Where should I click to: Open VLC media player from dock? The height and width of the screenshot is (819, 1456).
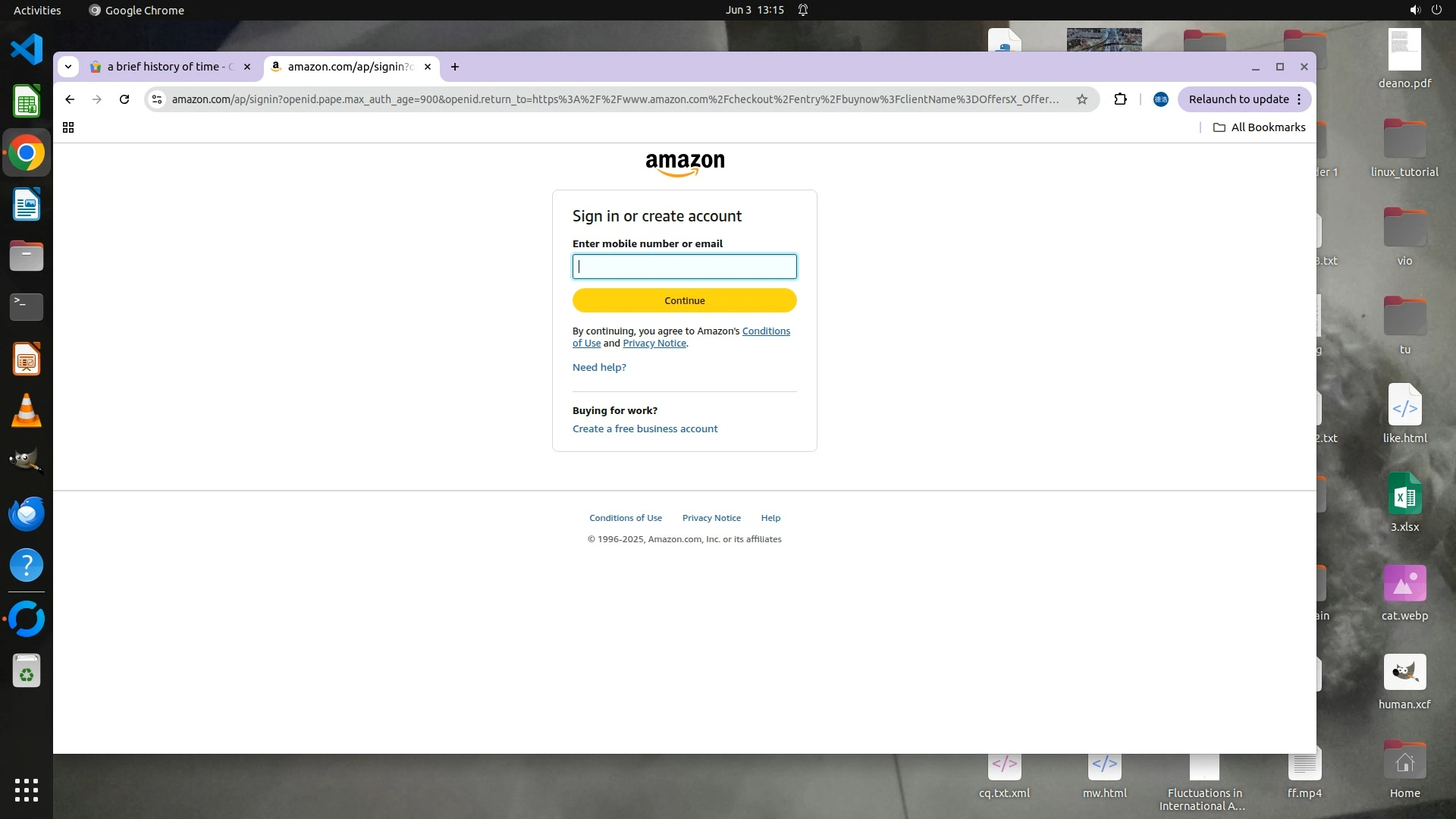(27, 411)
